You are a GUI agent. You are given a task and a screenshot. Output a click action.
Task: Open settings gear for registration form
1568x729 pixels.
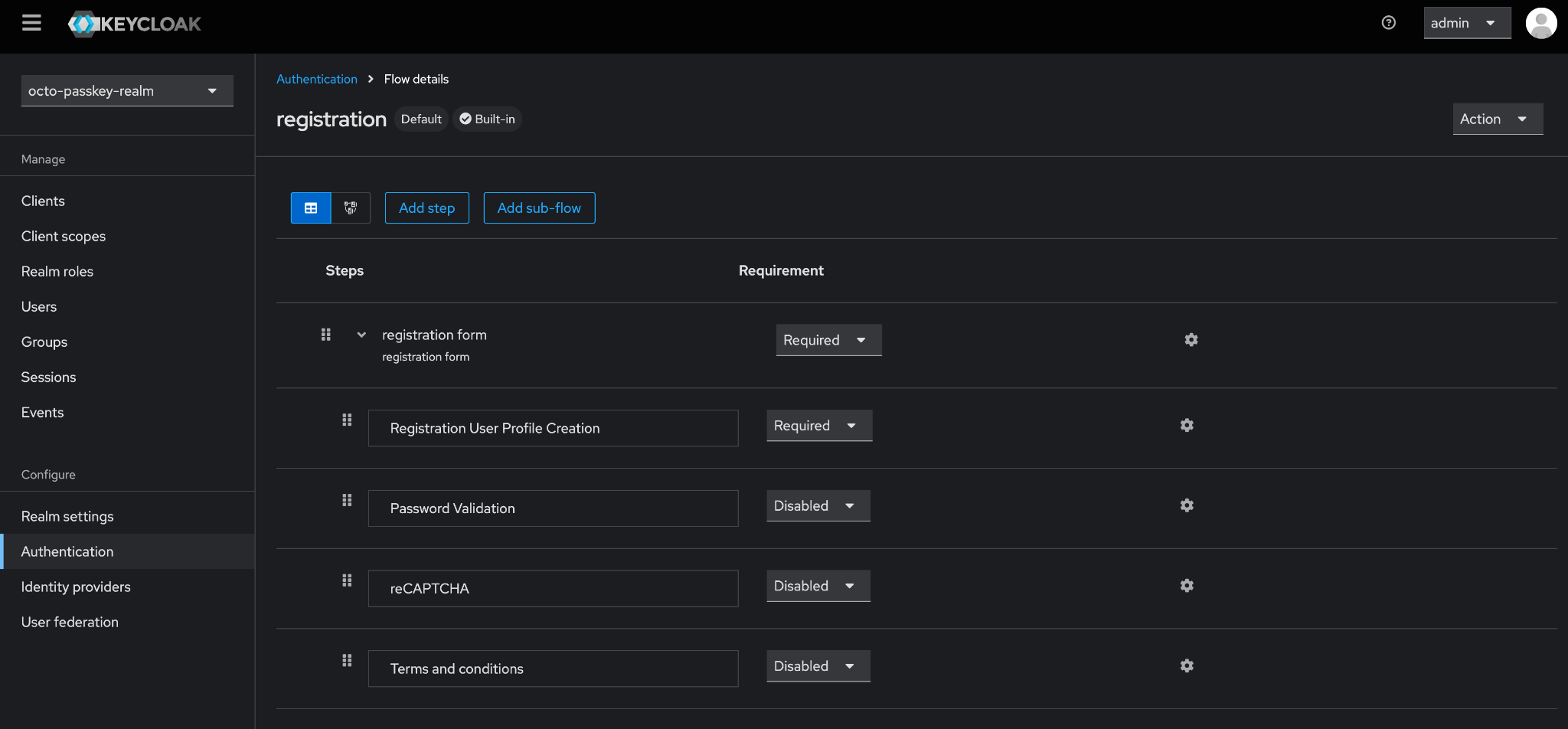(1191, 340)
